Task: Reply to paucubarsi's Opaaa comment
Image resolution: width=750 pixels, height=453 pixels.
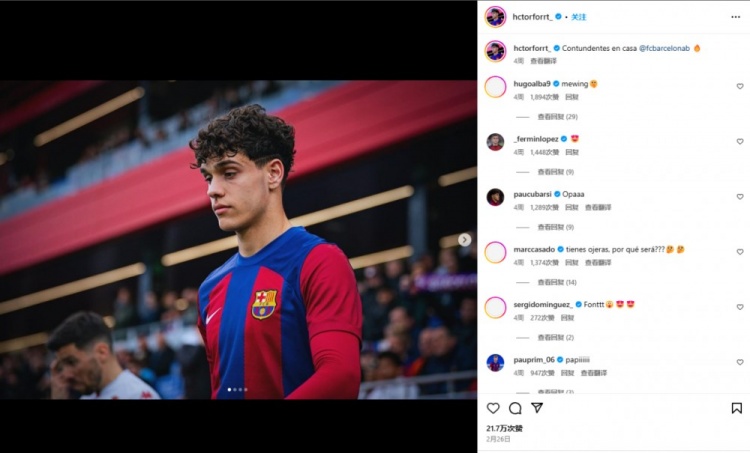Action: [571, 207]
